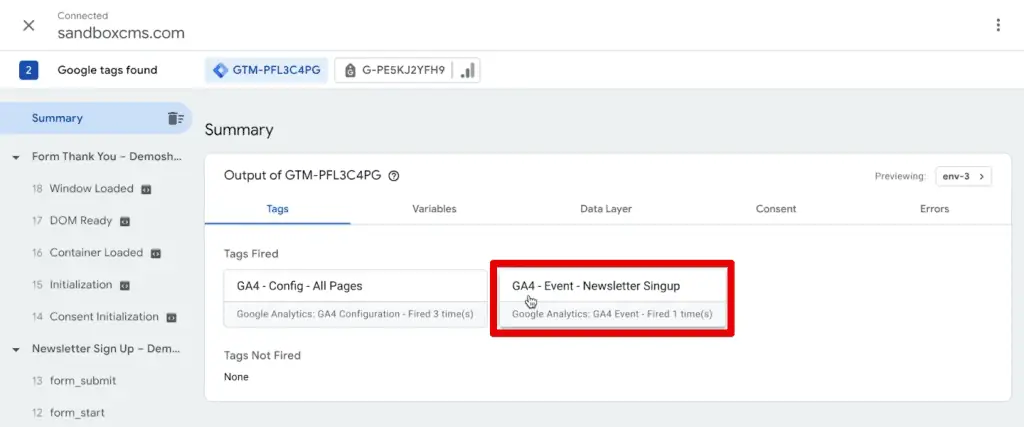Image resolution: width=1024 pixels, height=427 pixels.
Task: Click the help icon next to Output title
Action: (x=393, y=176)
